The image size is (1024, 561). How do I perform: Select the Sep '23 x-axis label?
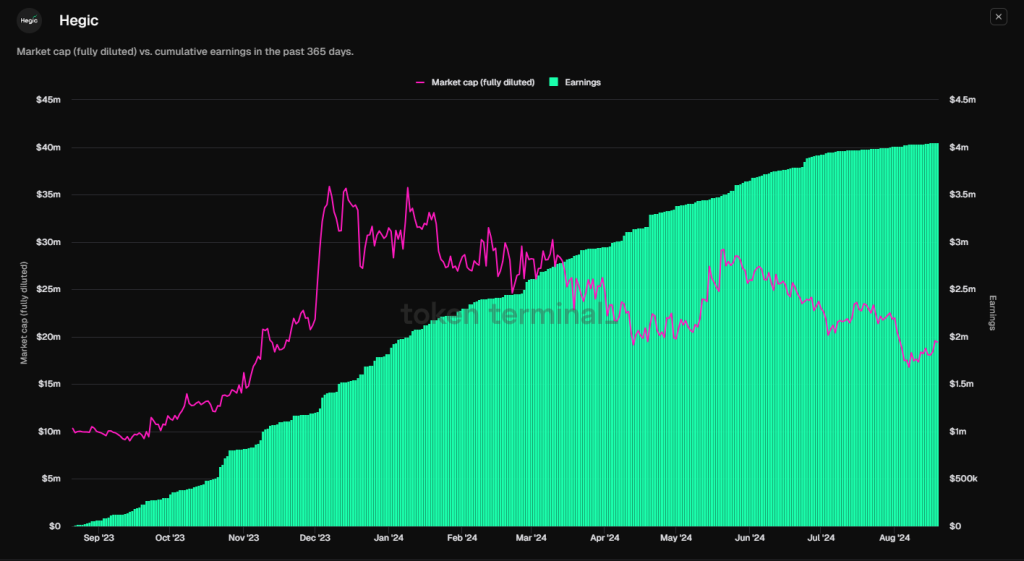coord(99,538)
